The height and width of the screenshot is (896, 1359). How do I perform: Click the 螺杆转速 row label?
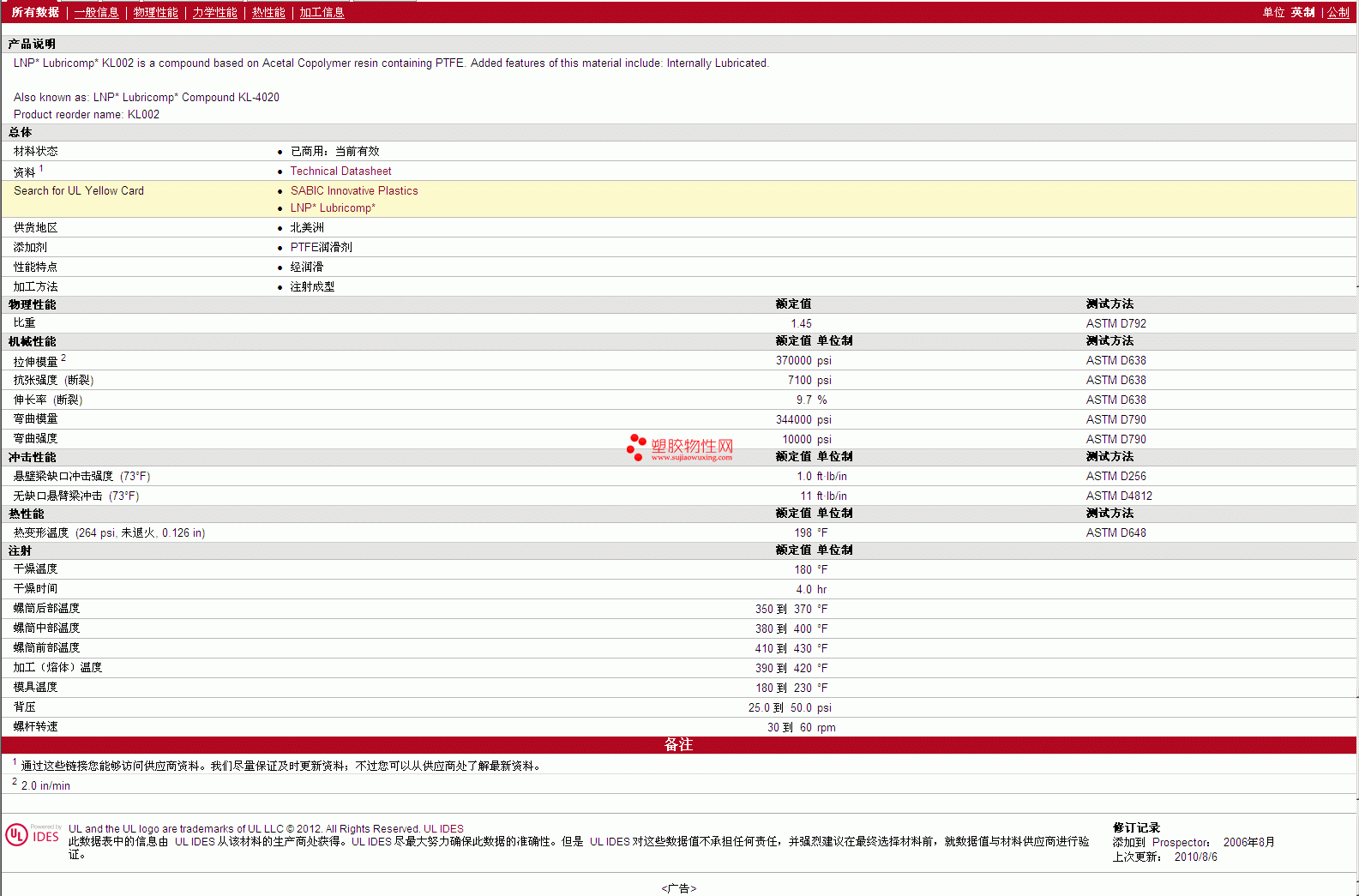[x=35, y=726]
